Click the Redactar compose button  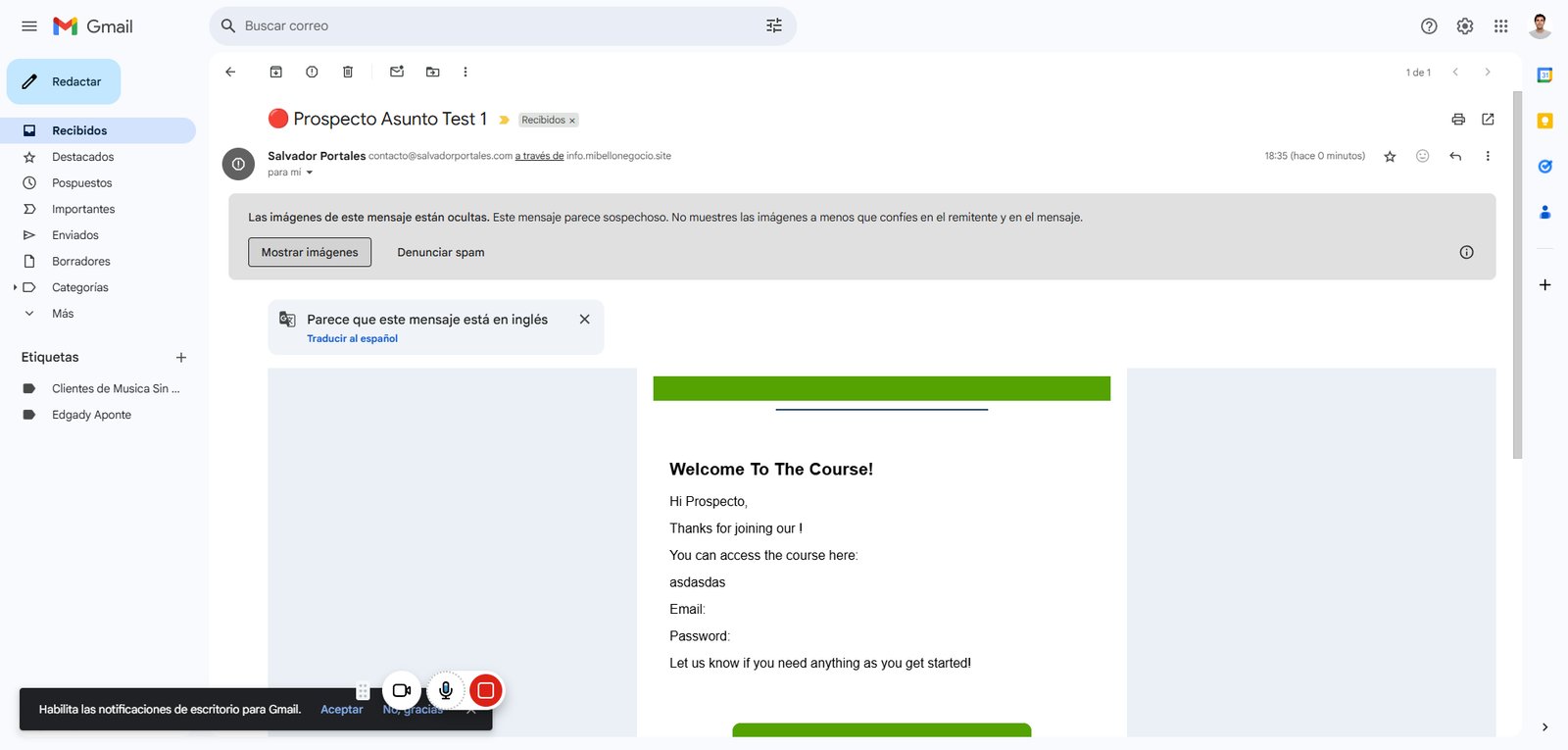point(64,81)
